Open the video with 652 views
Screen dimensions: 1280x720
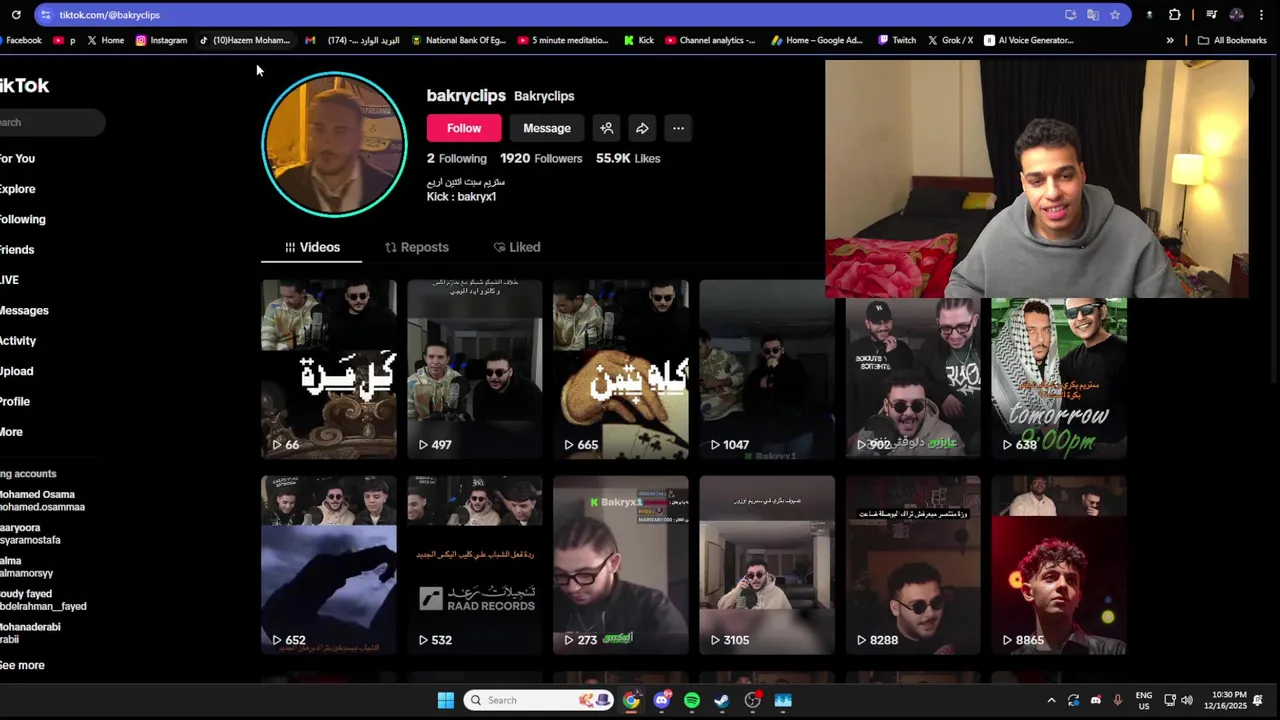pyautogui.click(x=329, y=565)
